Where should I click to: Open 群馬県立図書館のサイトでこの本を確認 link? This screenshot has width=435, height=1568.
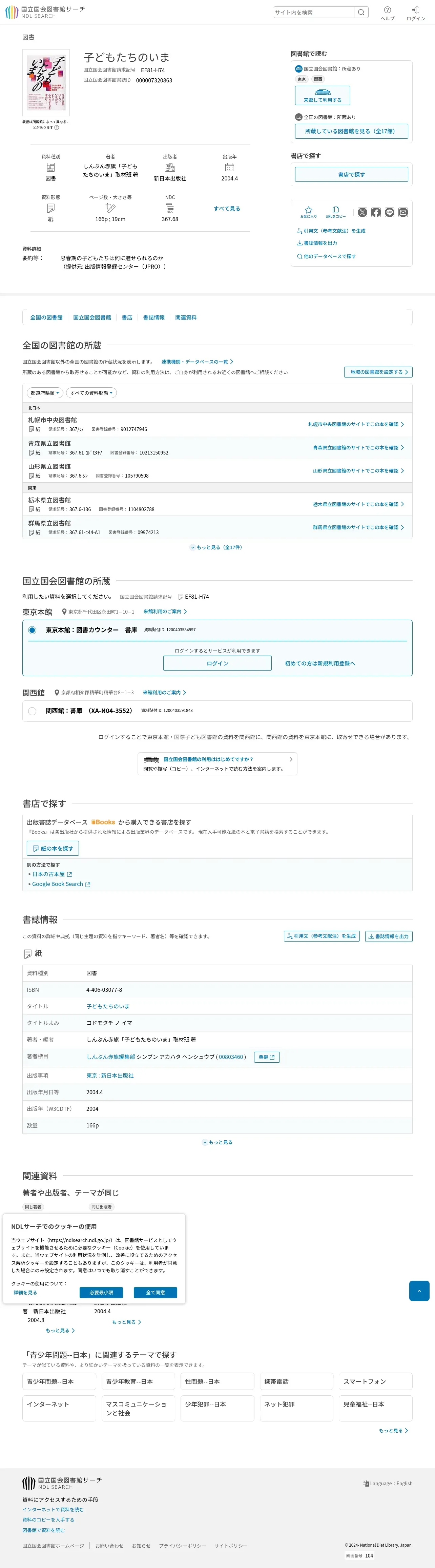click(x=358, y=527)
